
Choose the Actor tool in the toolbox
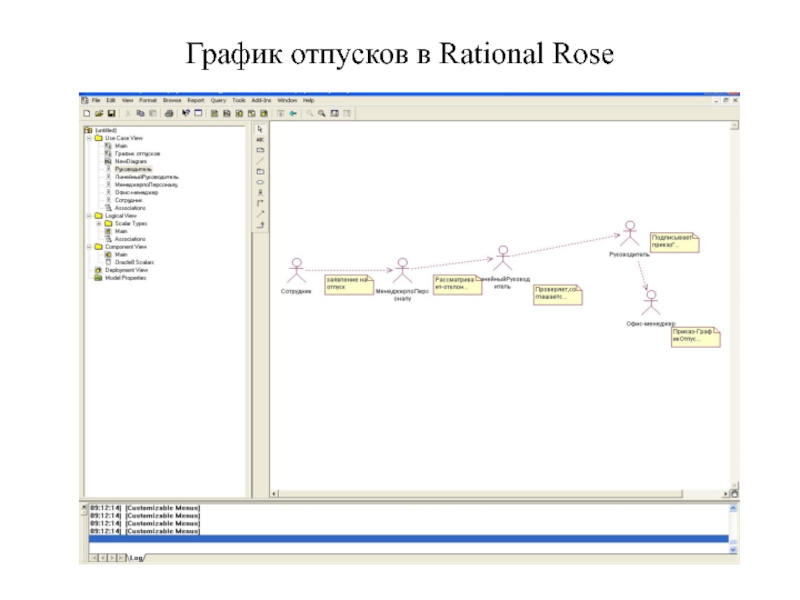coord(261,192)
